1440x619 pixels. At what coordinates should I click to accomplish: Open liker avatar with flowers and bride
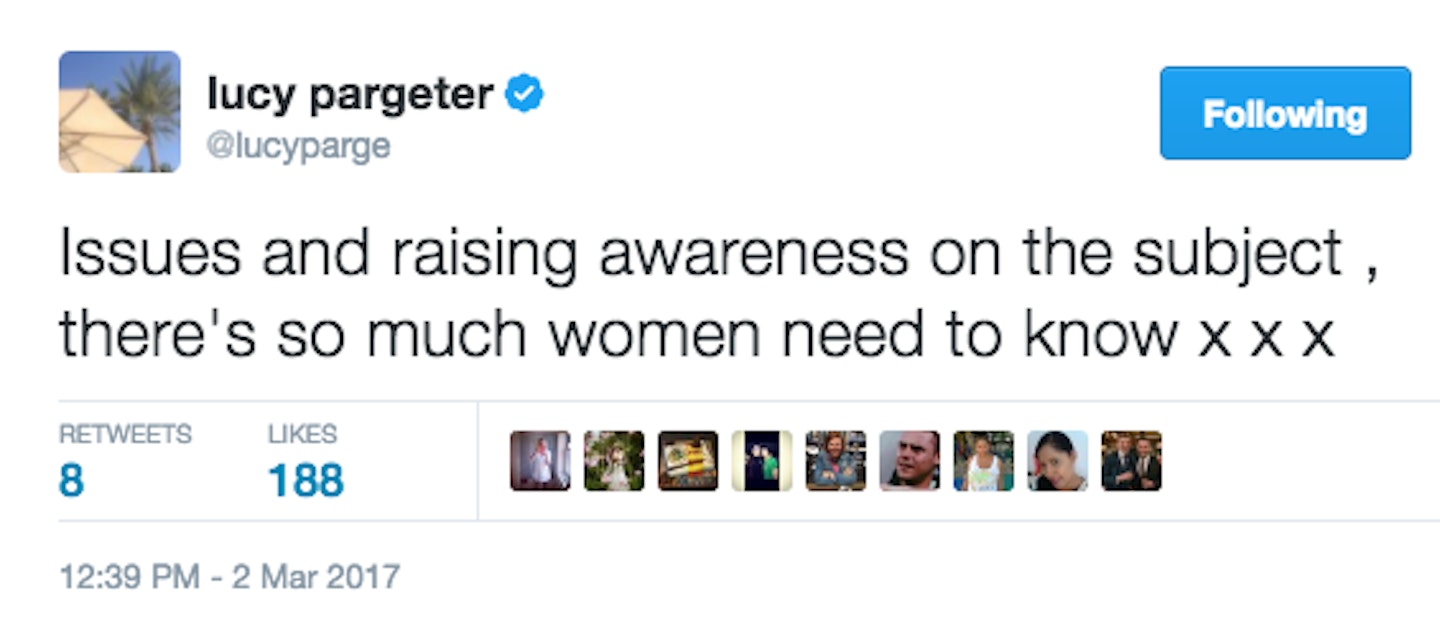(614, 461)
